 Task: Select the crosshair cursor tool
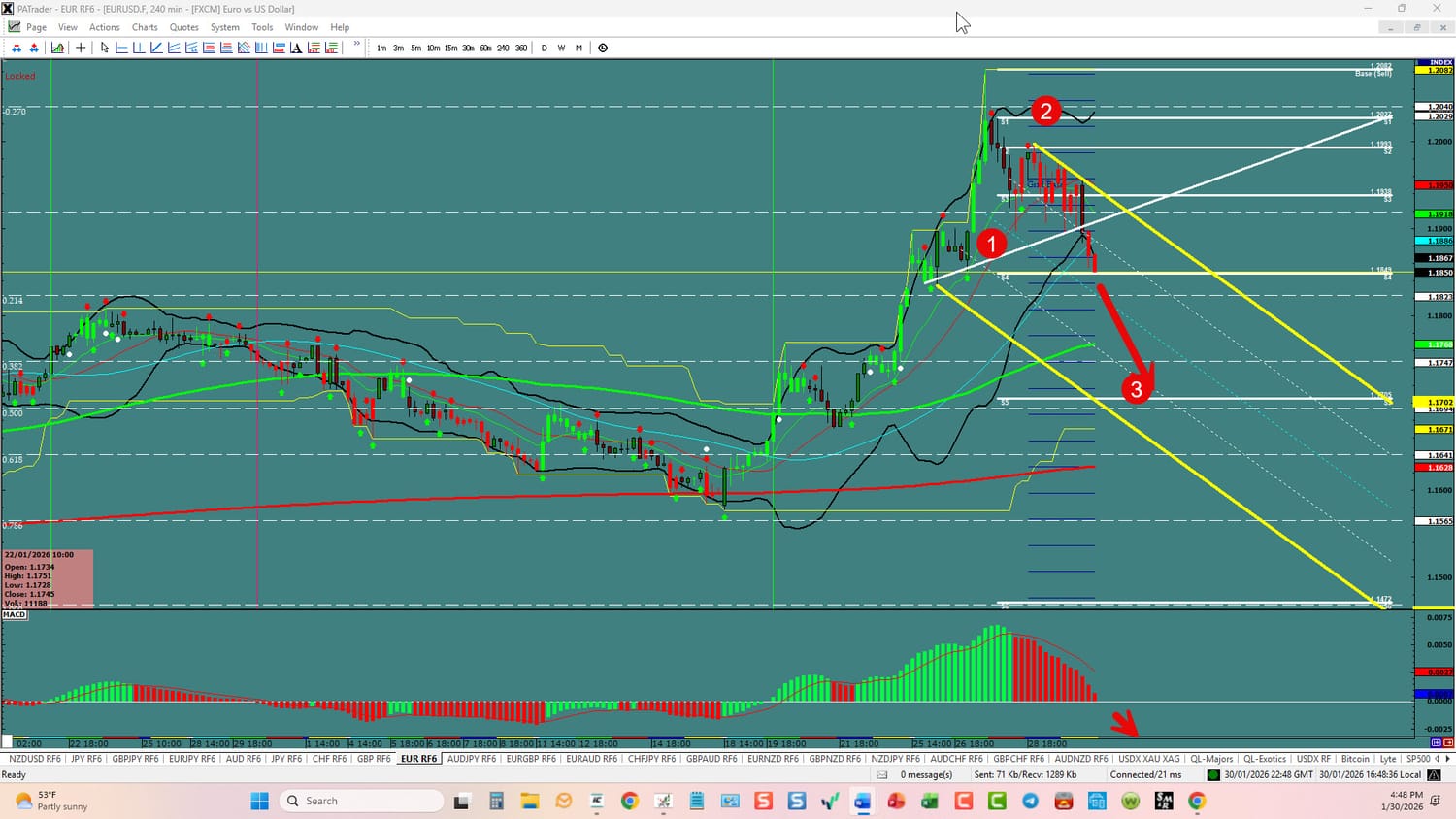pyautogui.click(x=81, y=48)
